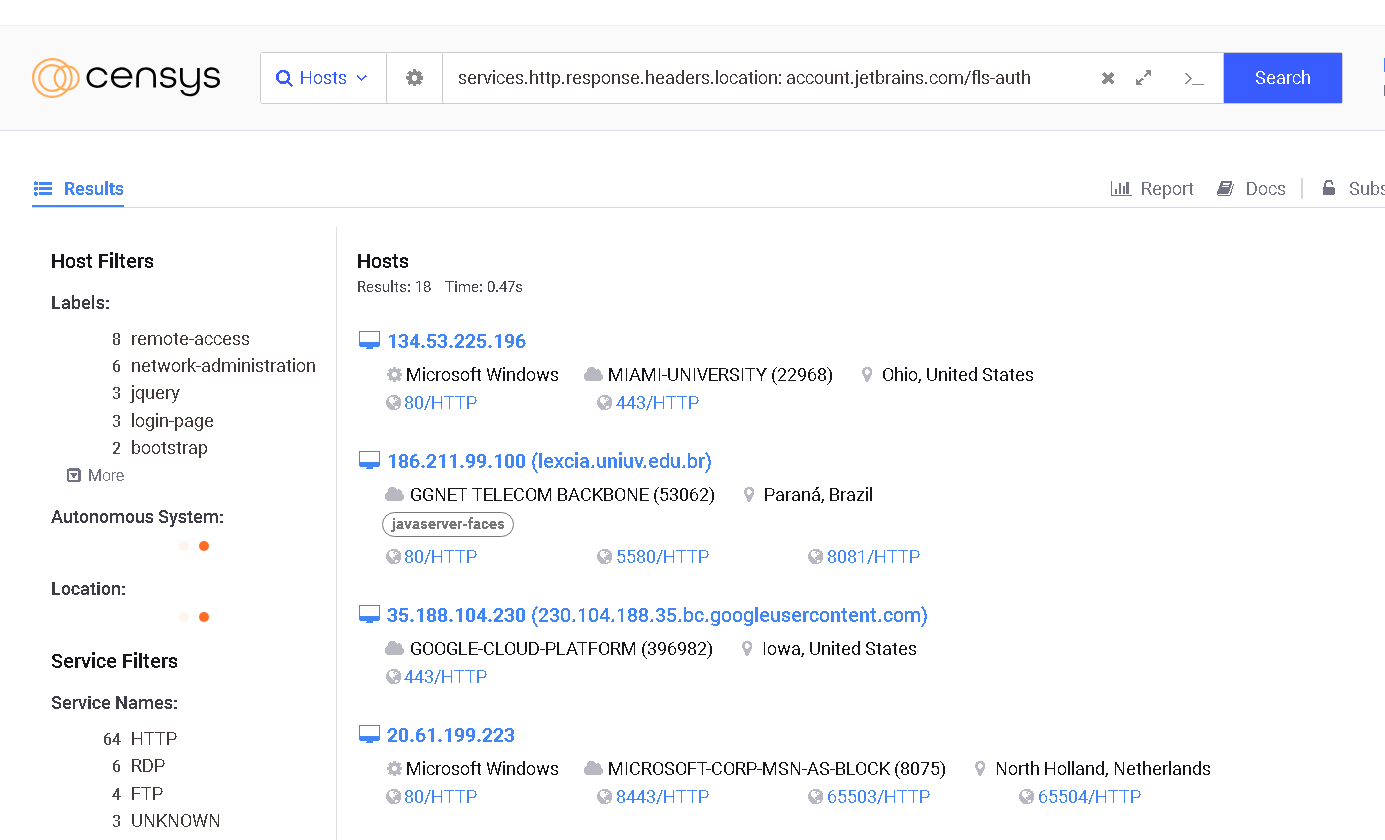Click the cloud icon beside MICROSOFT-CORP-MSN-AS-BLOCK
The height and width of the screenshot is (840, 1385).
point(593,769)
